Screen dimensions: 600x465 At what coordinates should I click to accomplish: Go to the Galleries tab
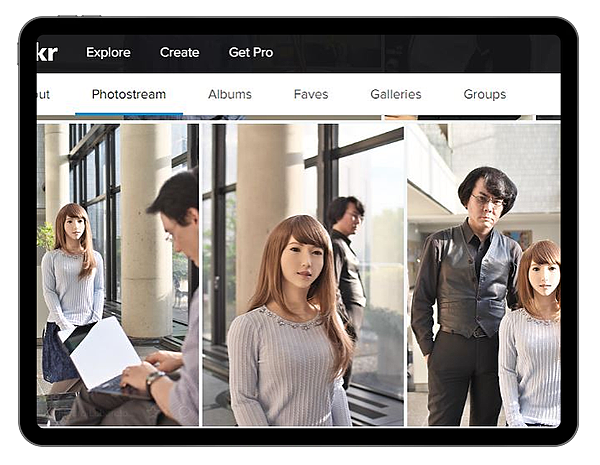(396, 94)
